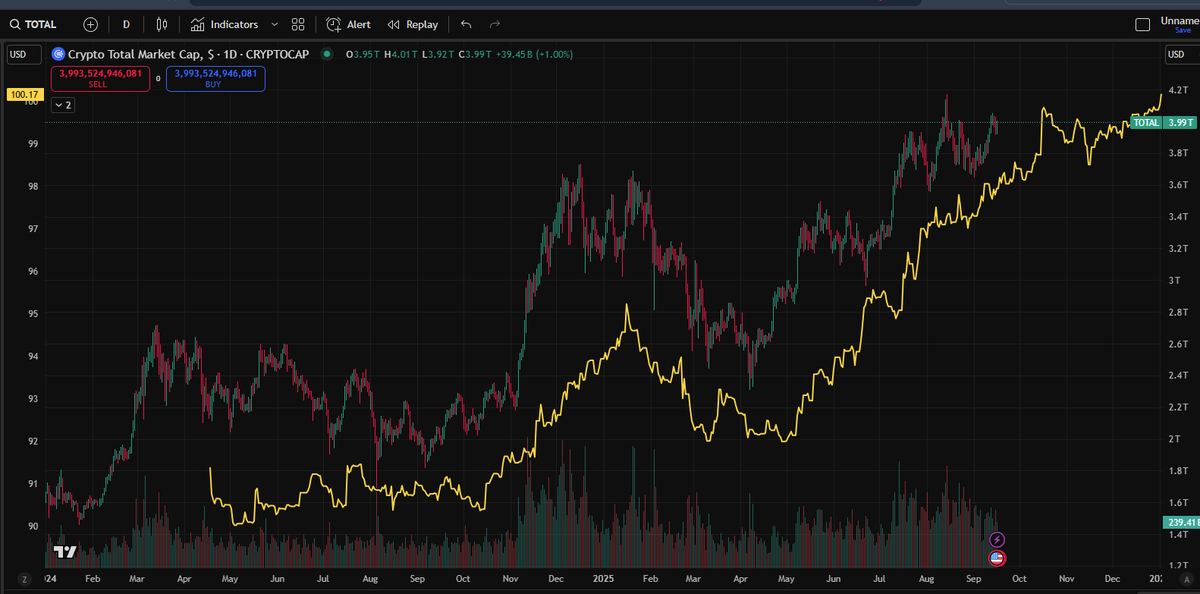1200x594 pixels.
Task: Click the Crypto Total Market Cap symbol icon
Action: (x=57, y=54)
